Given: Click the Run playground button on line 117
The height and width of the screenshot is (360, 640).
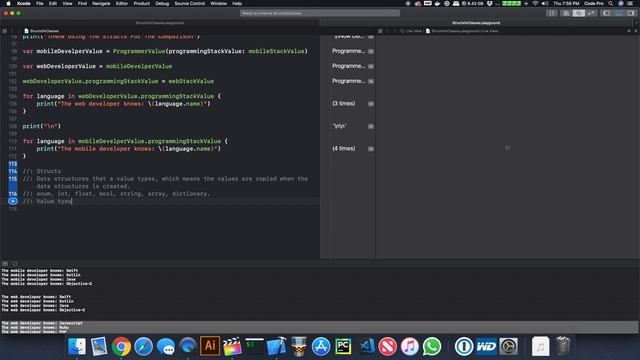Looking at the screenshot, I should click(13, 201).
